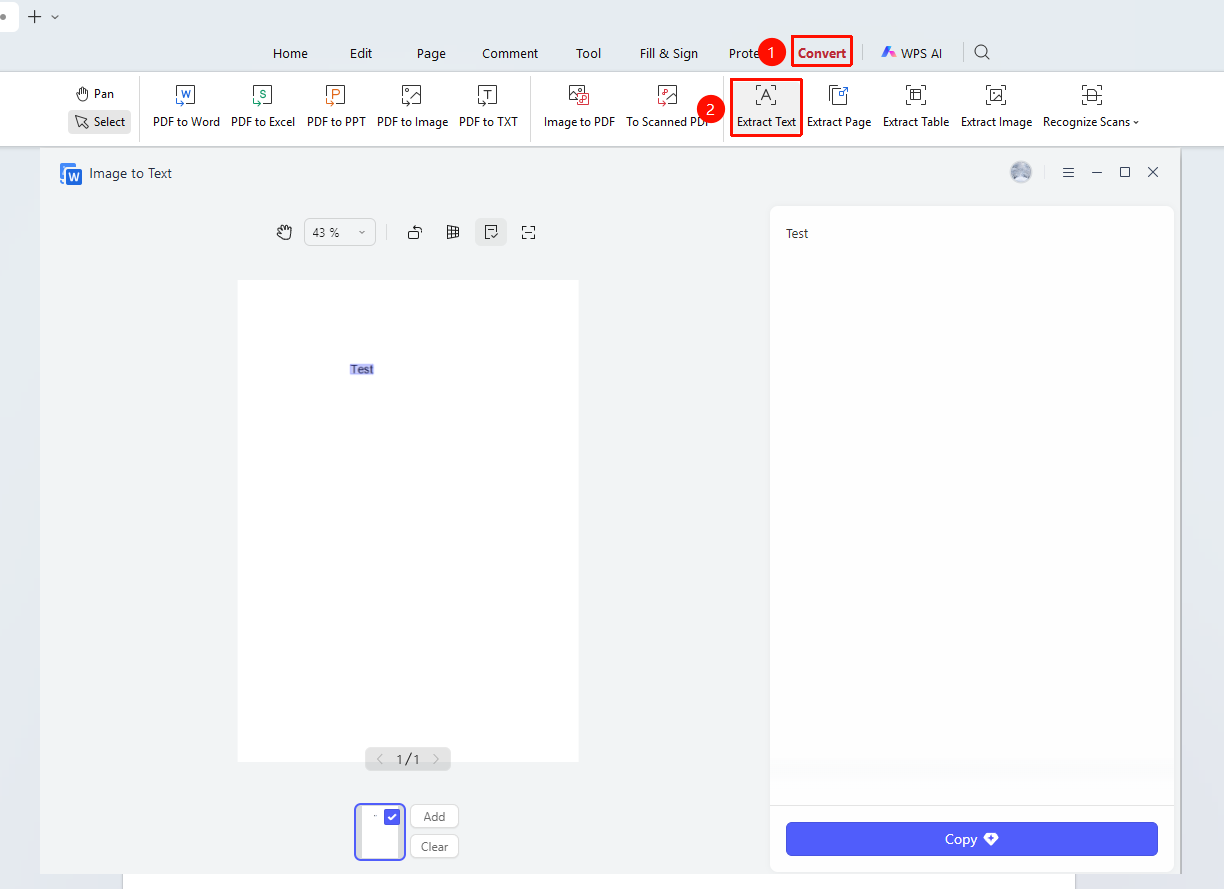The image size is (1224, 889).
Task: Click the Add button beside the thumbnail
Action: tap(434, 816)
